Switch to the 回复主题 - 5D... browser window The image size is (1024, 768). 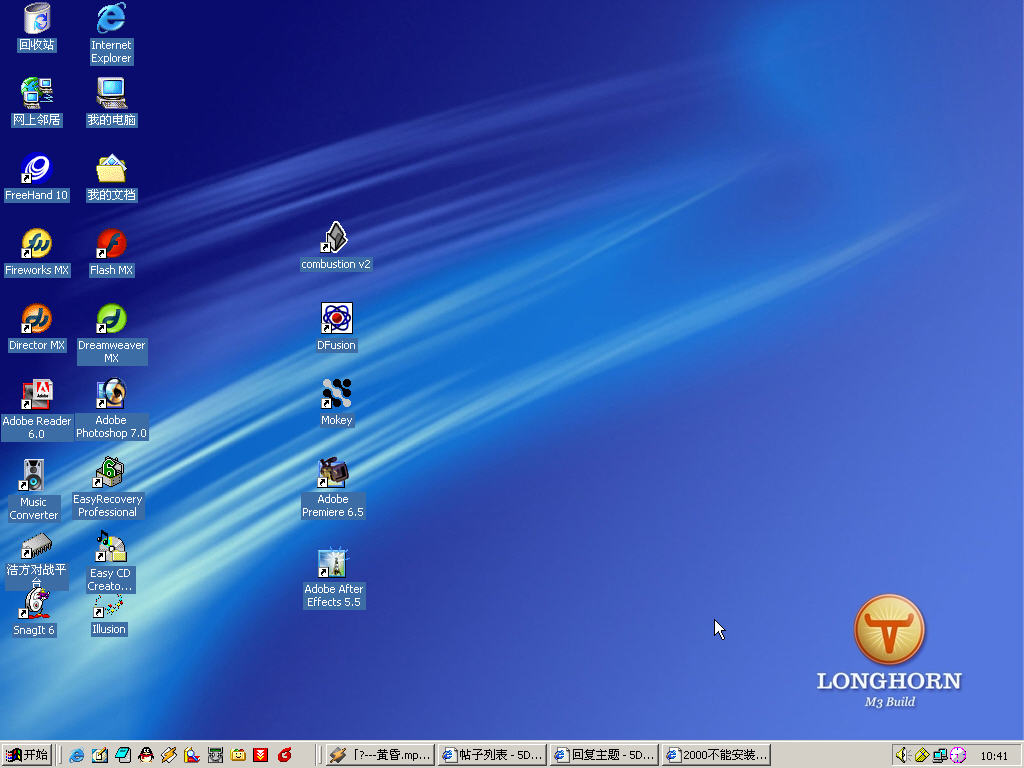pos(604,755)
